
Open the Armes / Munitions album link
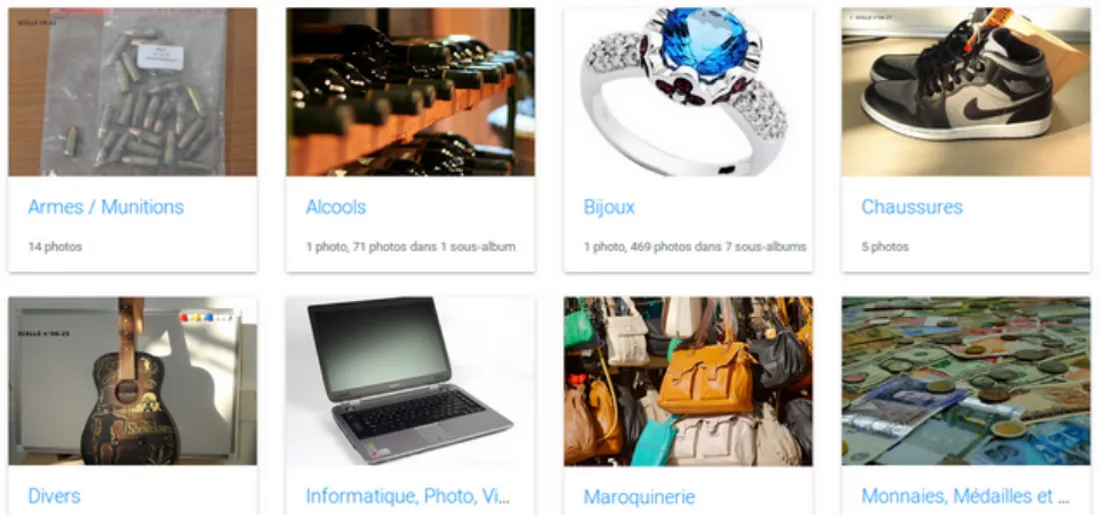pyautogui.click(x=106, y=207)
